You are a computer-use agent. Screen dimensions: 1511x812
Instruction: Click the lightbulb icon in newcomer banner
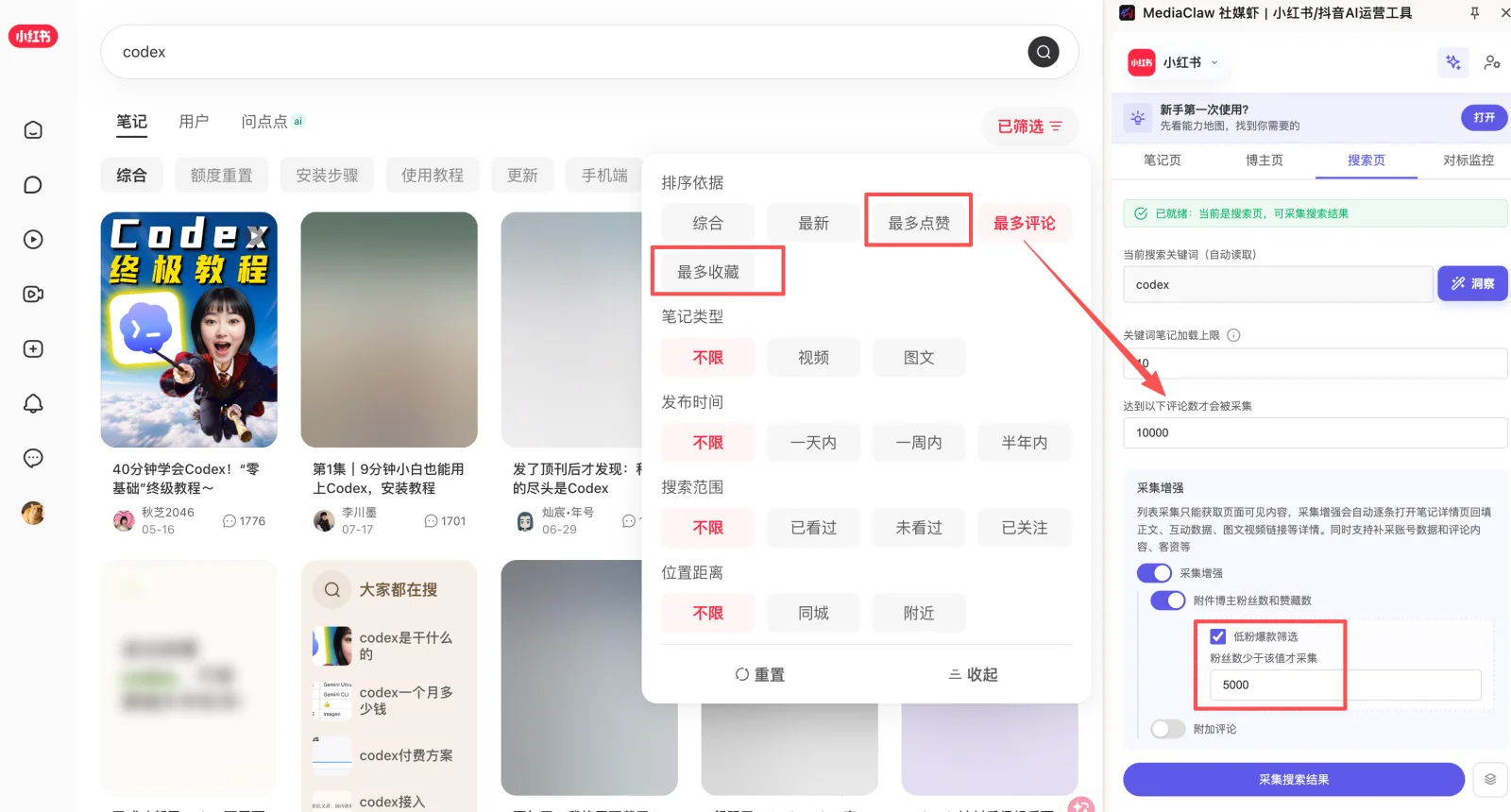pyautogui.click(x=1138, y=118)
